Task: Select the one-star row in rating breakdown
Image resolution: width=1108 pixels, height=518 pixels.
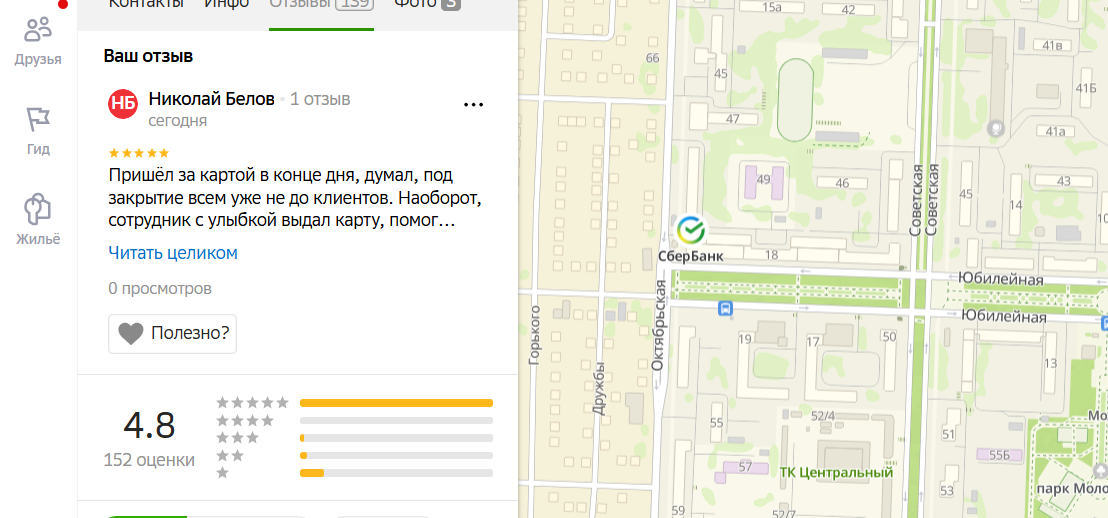Action: (354, 473)
